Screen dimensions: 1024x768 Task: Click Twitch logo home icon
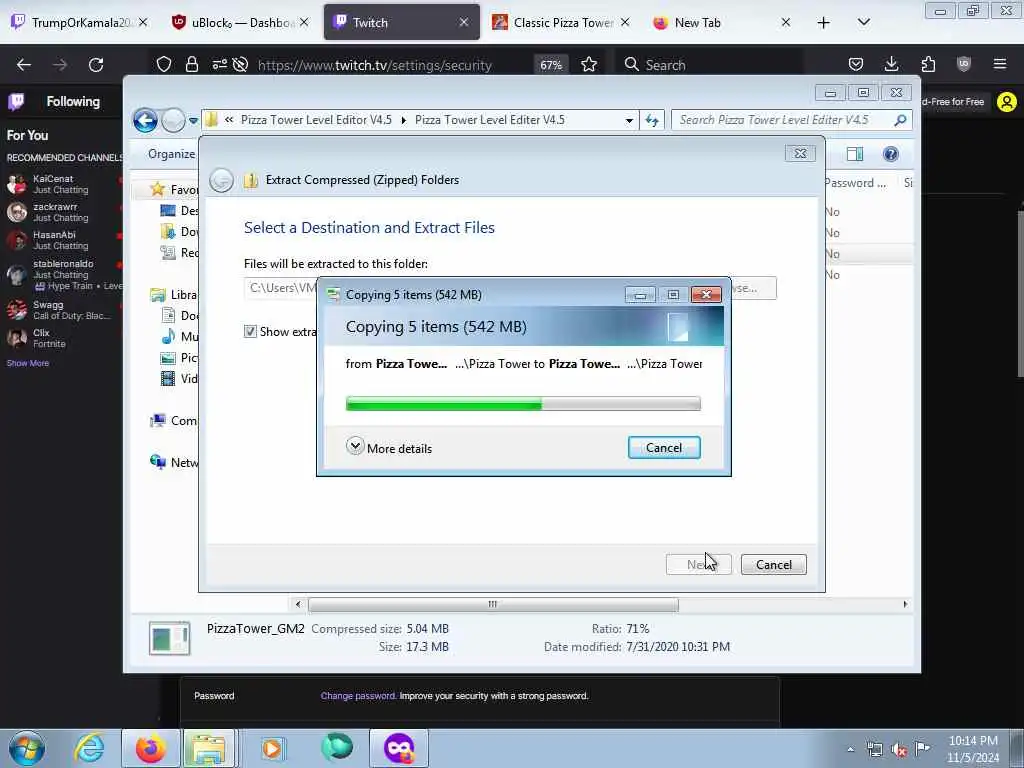point(16,101)
